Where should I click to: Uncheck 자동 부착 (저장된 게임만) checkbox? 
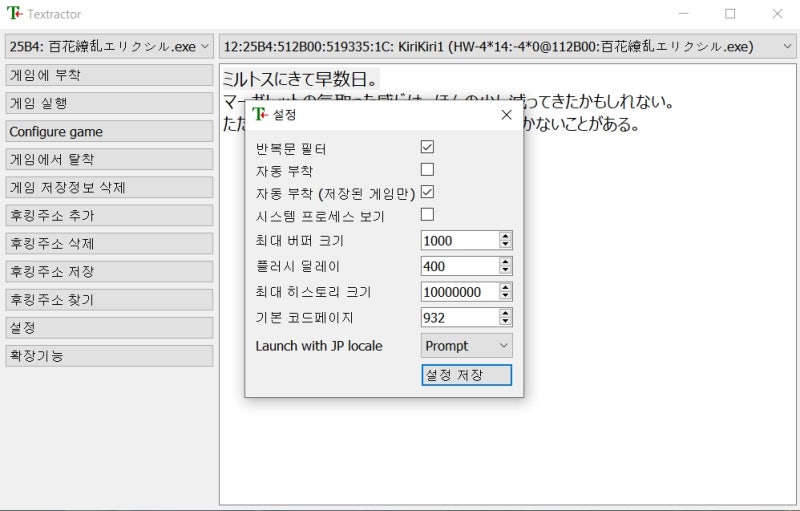point(428,192)
